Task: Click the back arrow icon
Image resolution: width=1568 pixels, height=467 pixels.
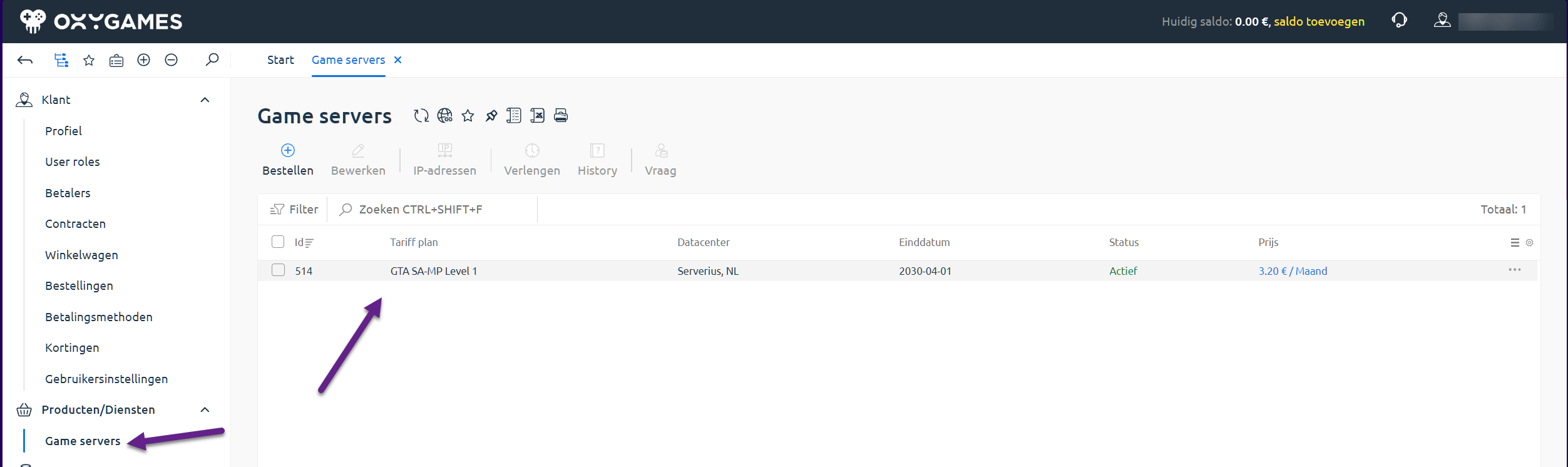Action: tap(25, 60)
